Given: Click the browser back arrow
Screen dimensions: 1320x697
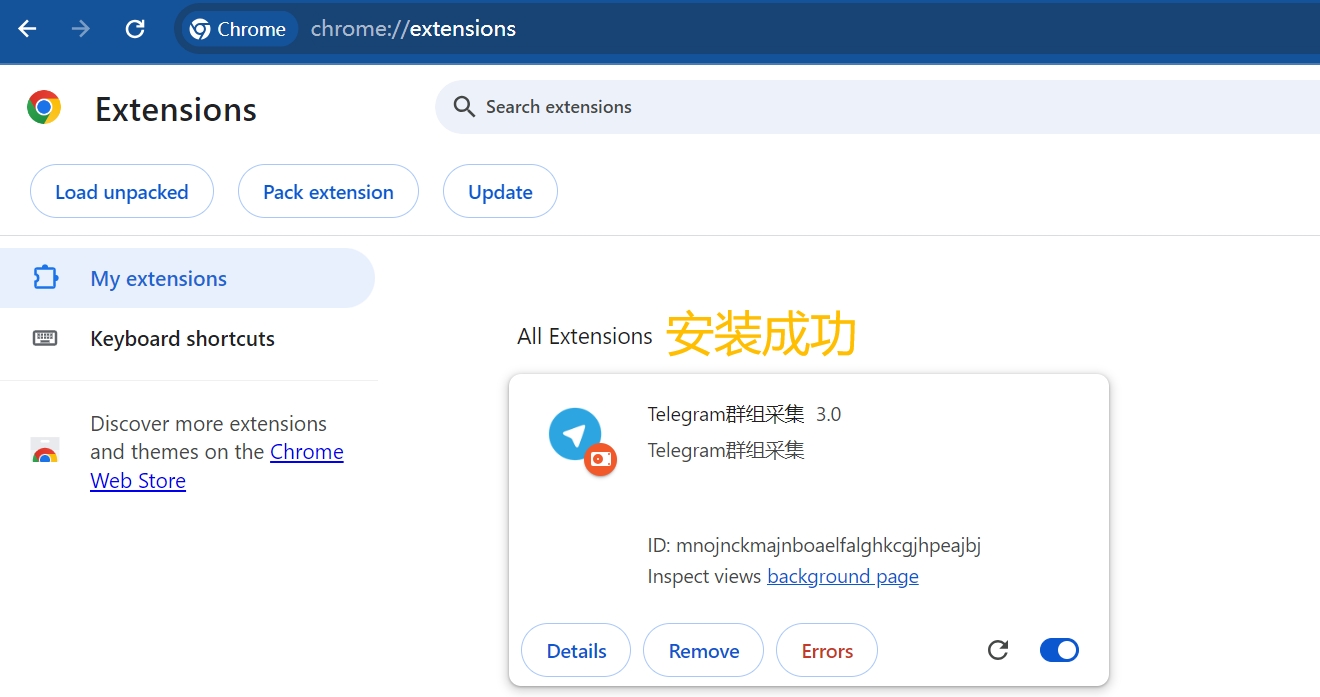Looking at the screenshot, I should tap(27, 29).
